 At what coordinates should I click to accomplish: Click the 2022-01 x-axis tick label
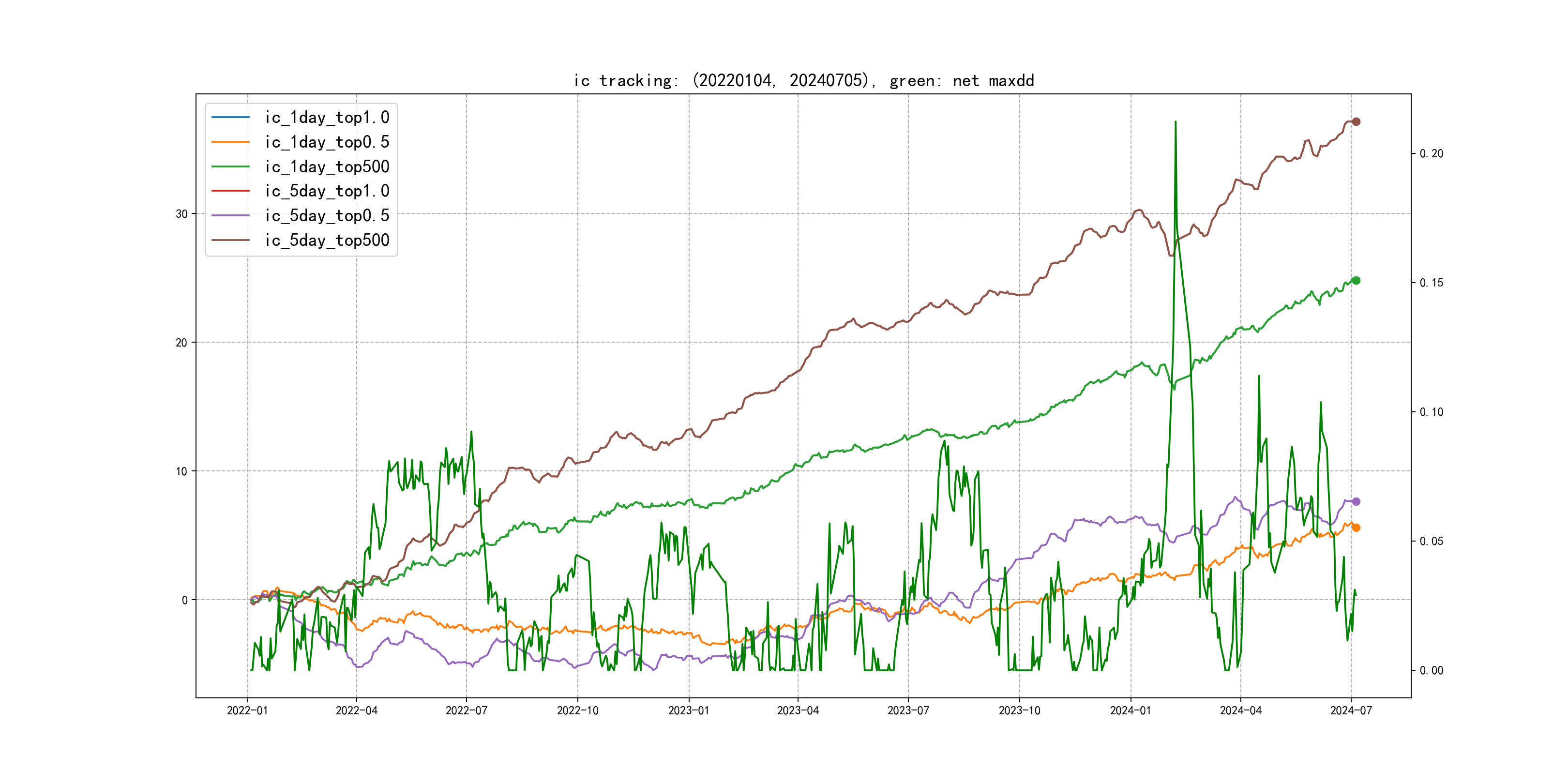[x=247, y=710]
